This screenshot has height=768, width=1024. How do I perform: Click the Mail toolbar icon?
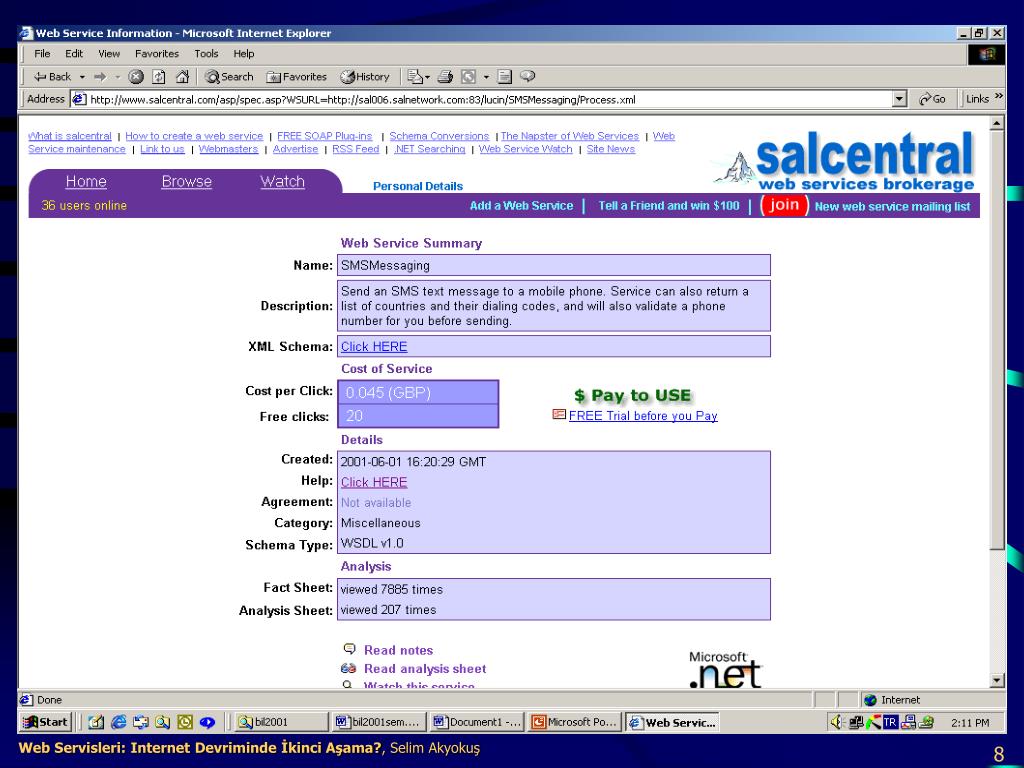[x=415, y=77]
